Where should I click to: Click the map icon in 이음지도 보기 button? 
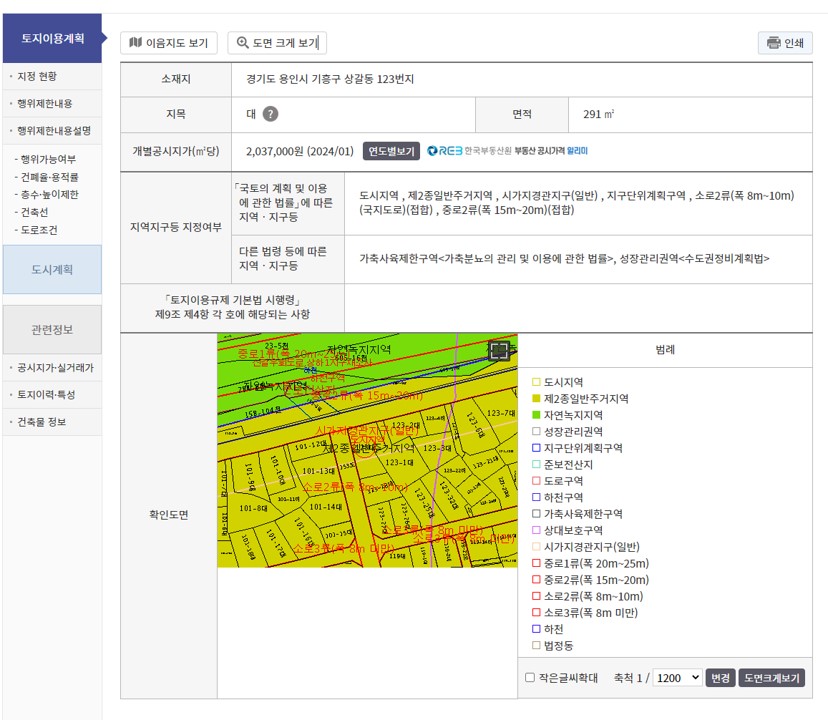point(136,42)
